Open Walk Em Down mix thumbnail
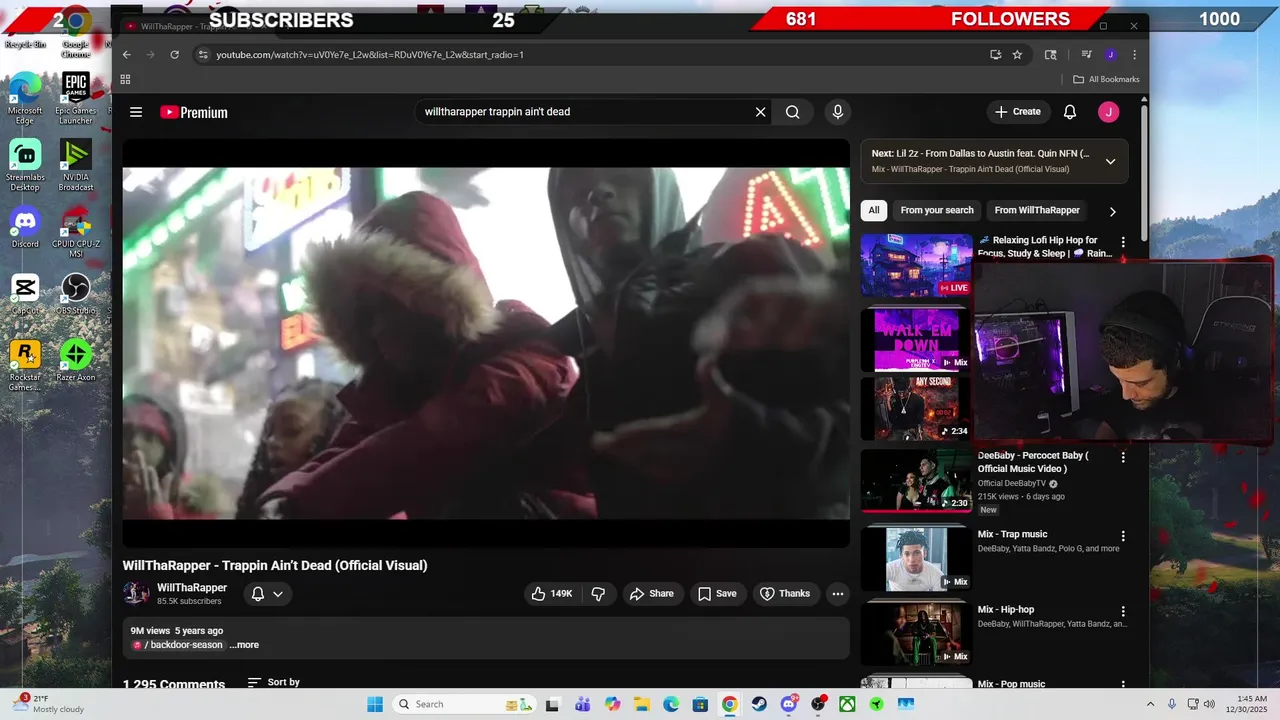Viewport: 1280px width, 720px height. [916, 340]
